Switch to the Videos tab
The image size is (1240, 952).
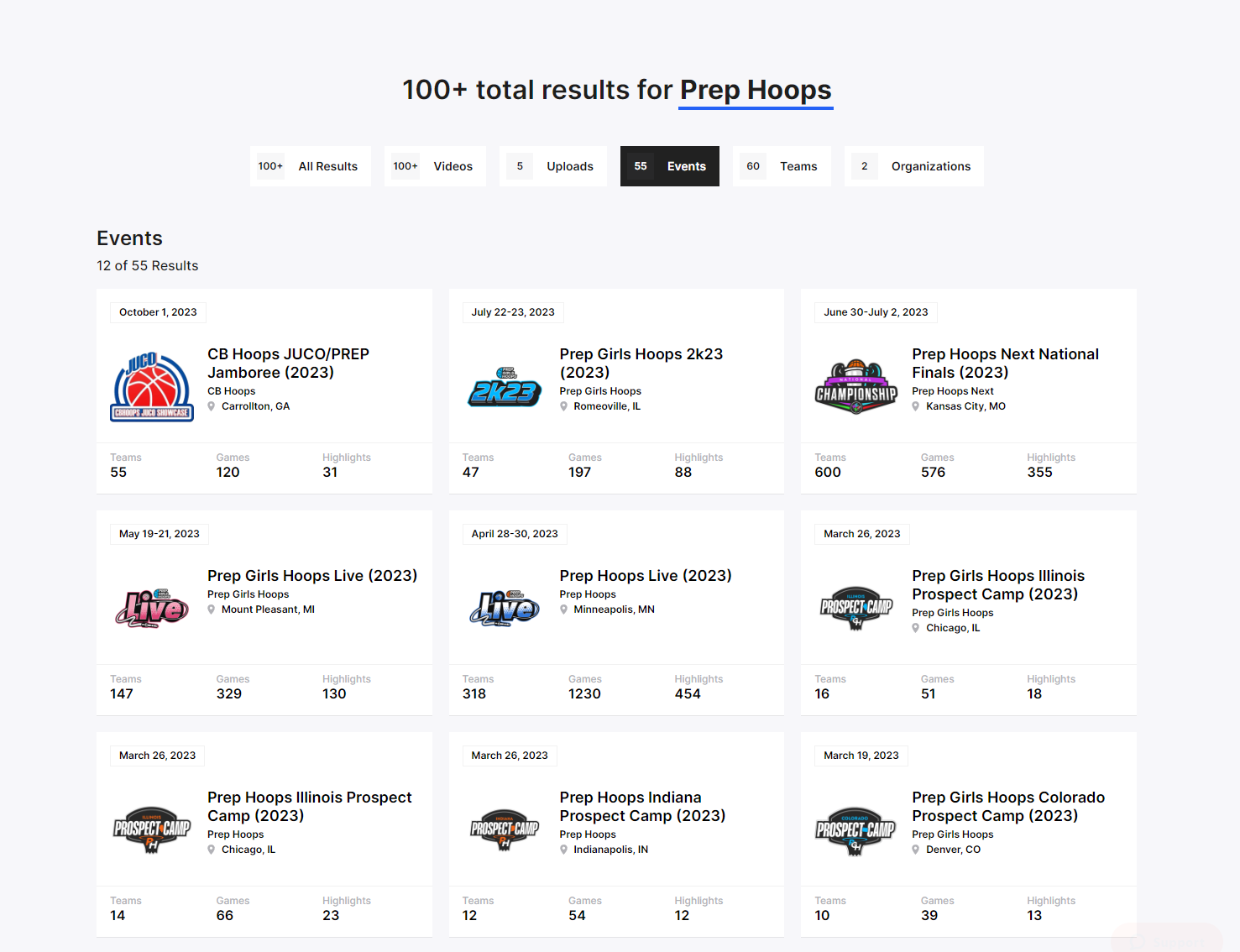tap(435, 166)
